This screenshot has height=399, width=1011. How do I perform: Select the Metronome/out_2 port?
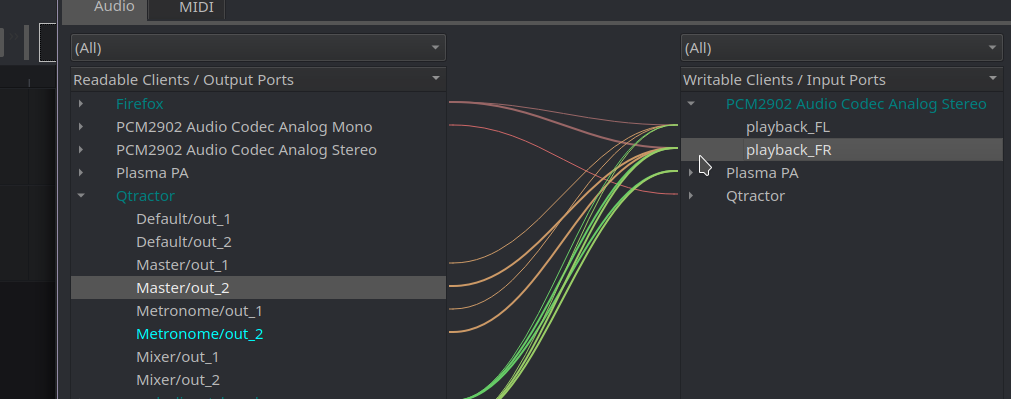pos(200,334)
